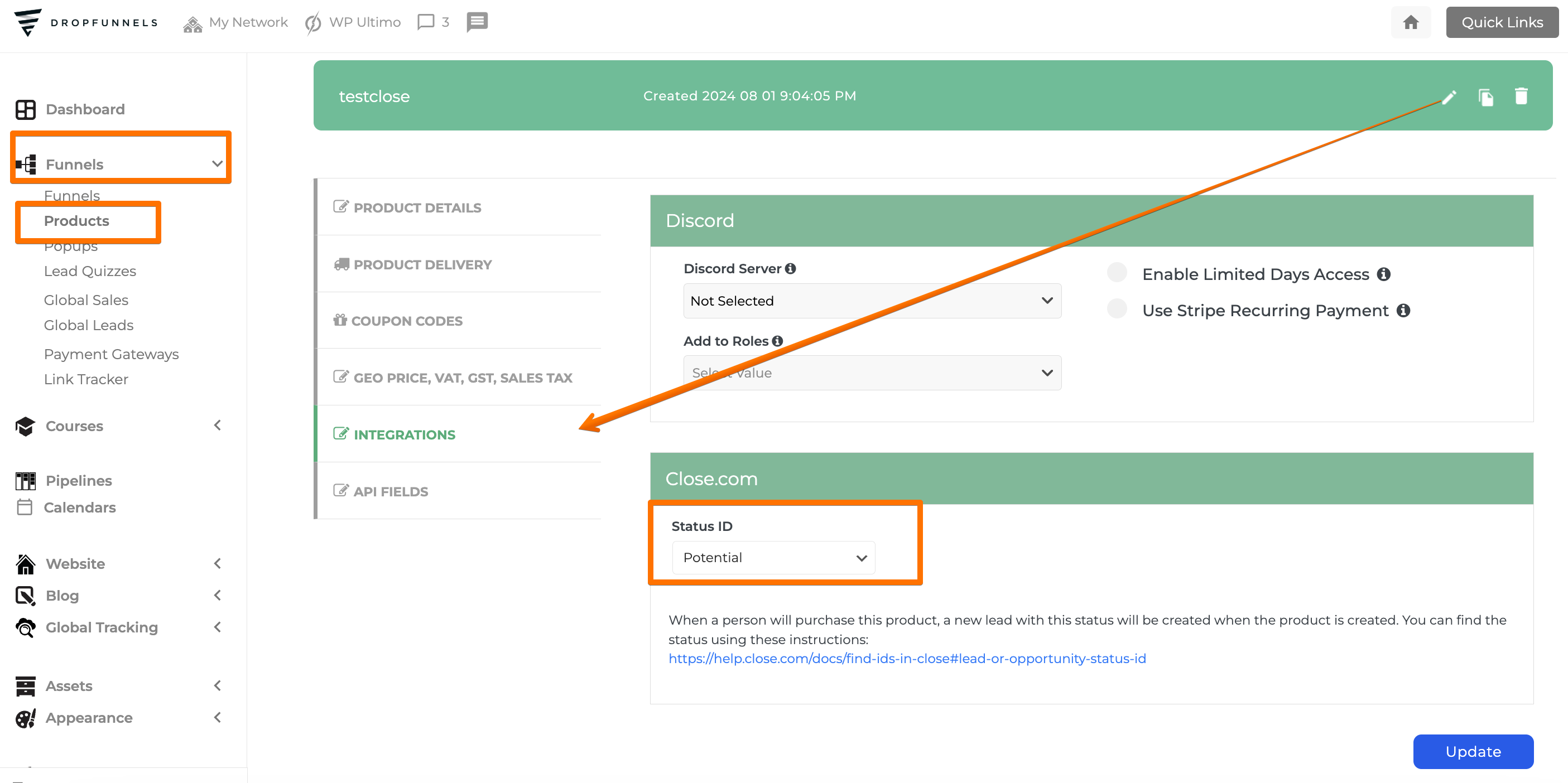The width and height of the screenshot is (1568, 783).
Task: Open Geo Price, VAT, GST, Sales Tax tab
Action: (x=459, y=377)
